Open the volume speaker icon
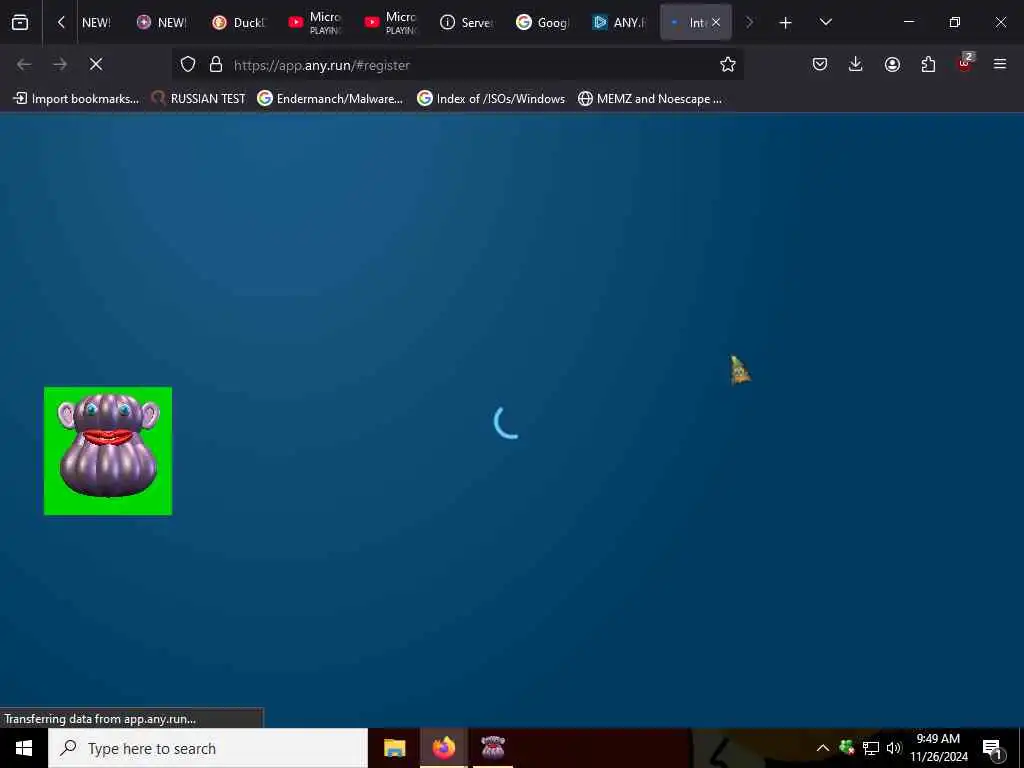This screenshot has height=768, width=1024. [x=894, y=748]
